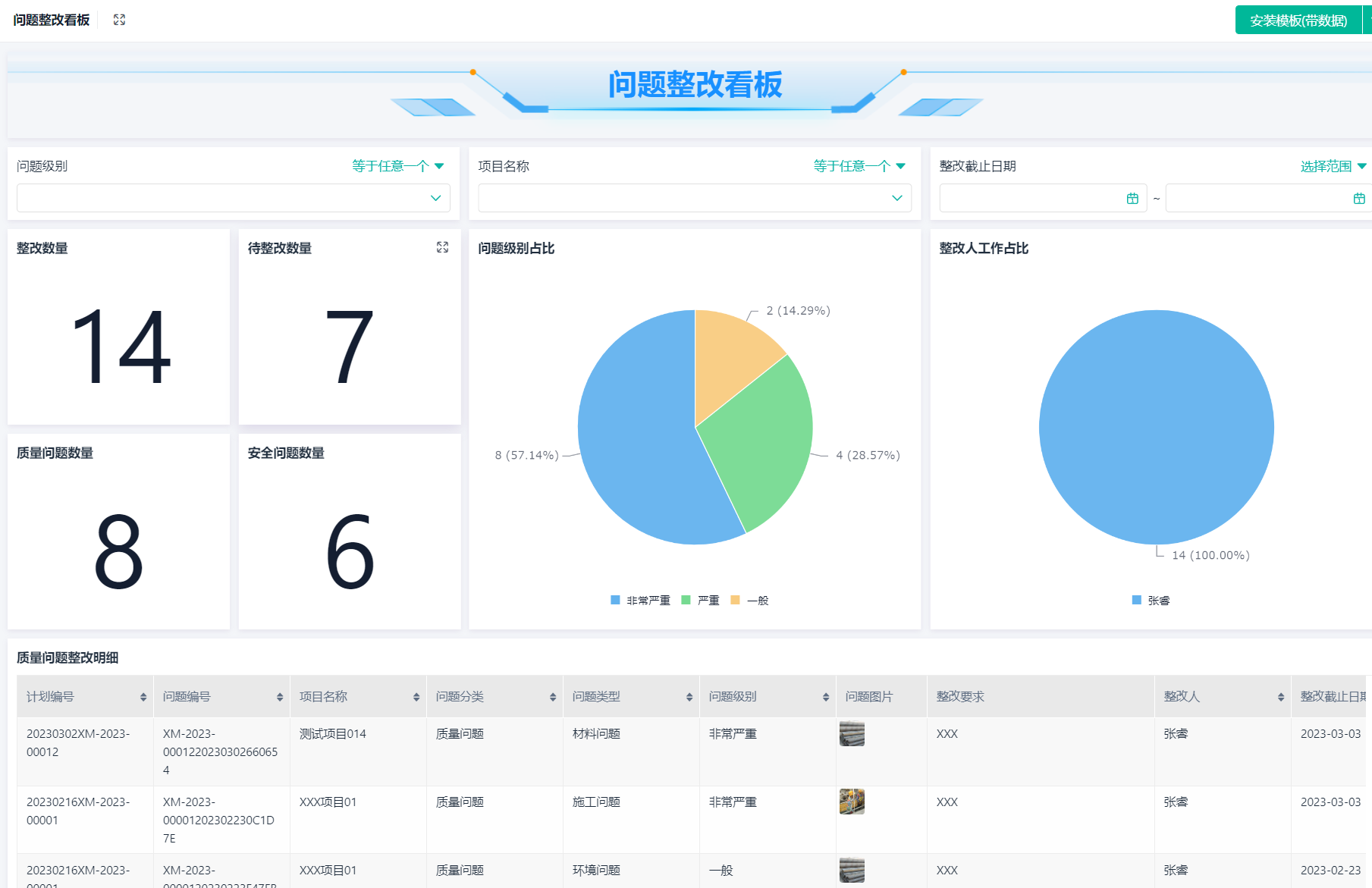Click fullscreen icon next to 问题整改看板 title
This screenshot has width=1372, height=888.
pos(119,20)
